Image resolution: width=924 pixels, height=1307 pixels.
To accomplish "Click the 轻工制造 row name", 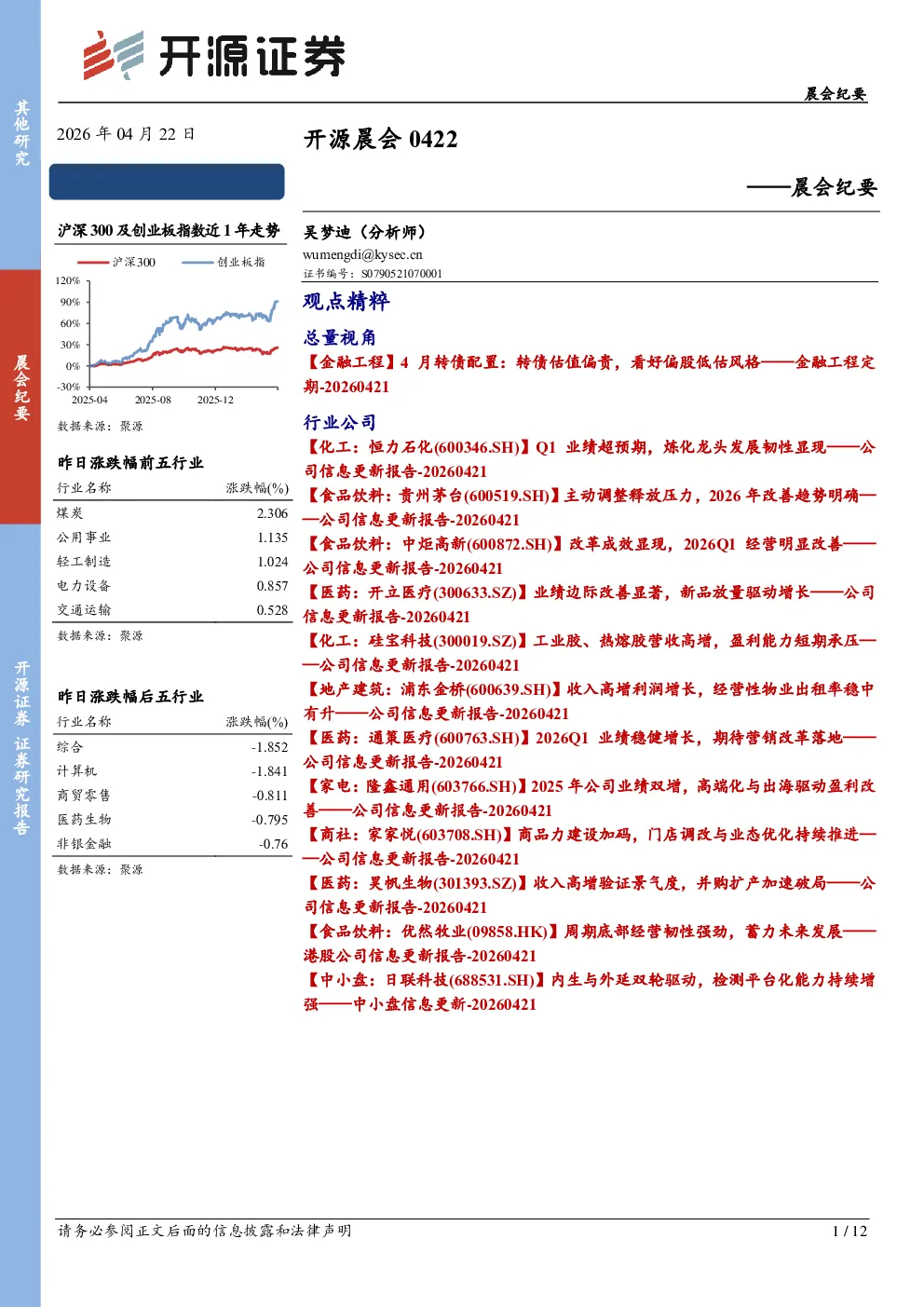I will (84, 562).
